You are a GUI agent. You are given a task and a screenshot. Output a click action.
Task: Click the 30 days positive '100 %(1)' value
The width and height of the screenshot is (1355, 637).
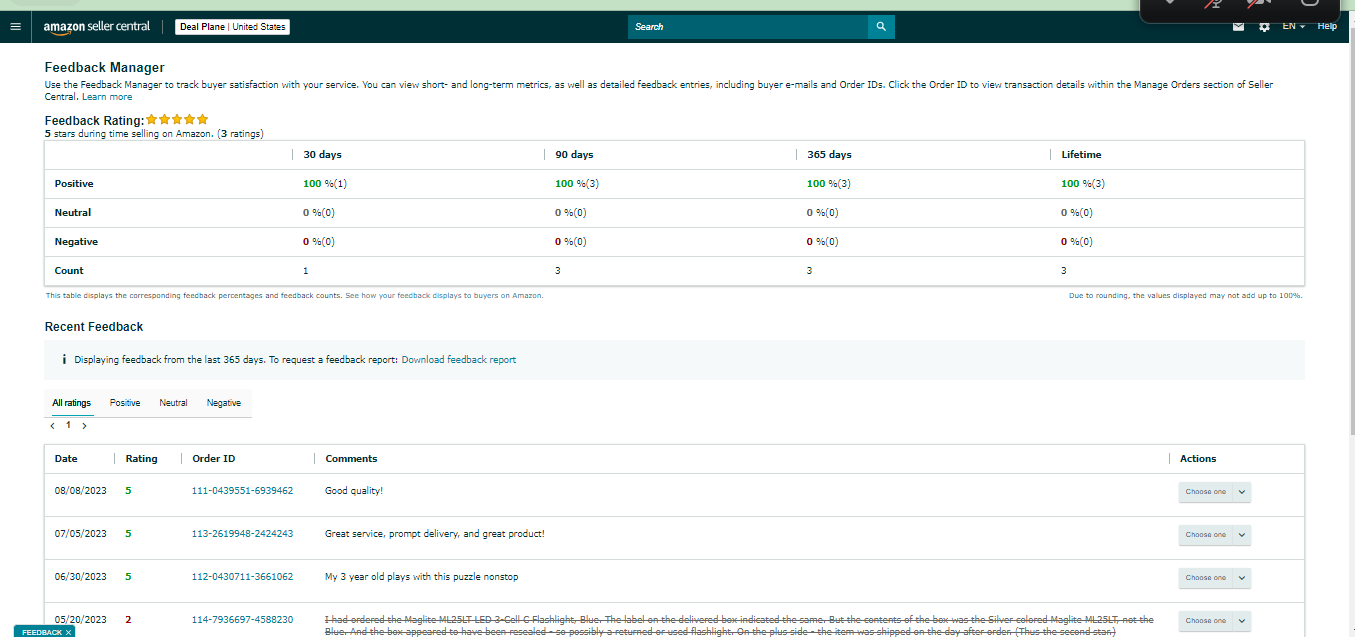point(325,184)
